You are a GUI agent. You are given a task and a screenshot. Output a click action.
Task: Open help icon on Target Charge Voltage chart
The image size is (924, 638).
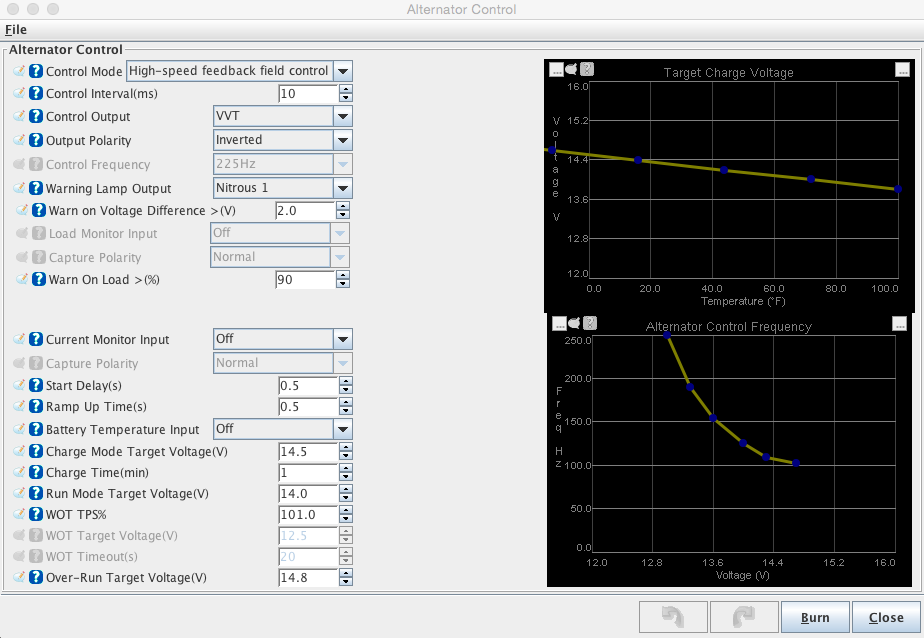587,69
